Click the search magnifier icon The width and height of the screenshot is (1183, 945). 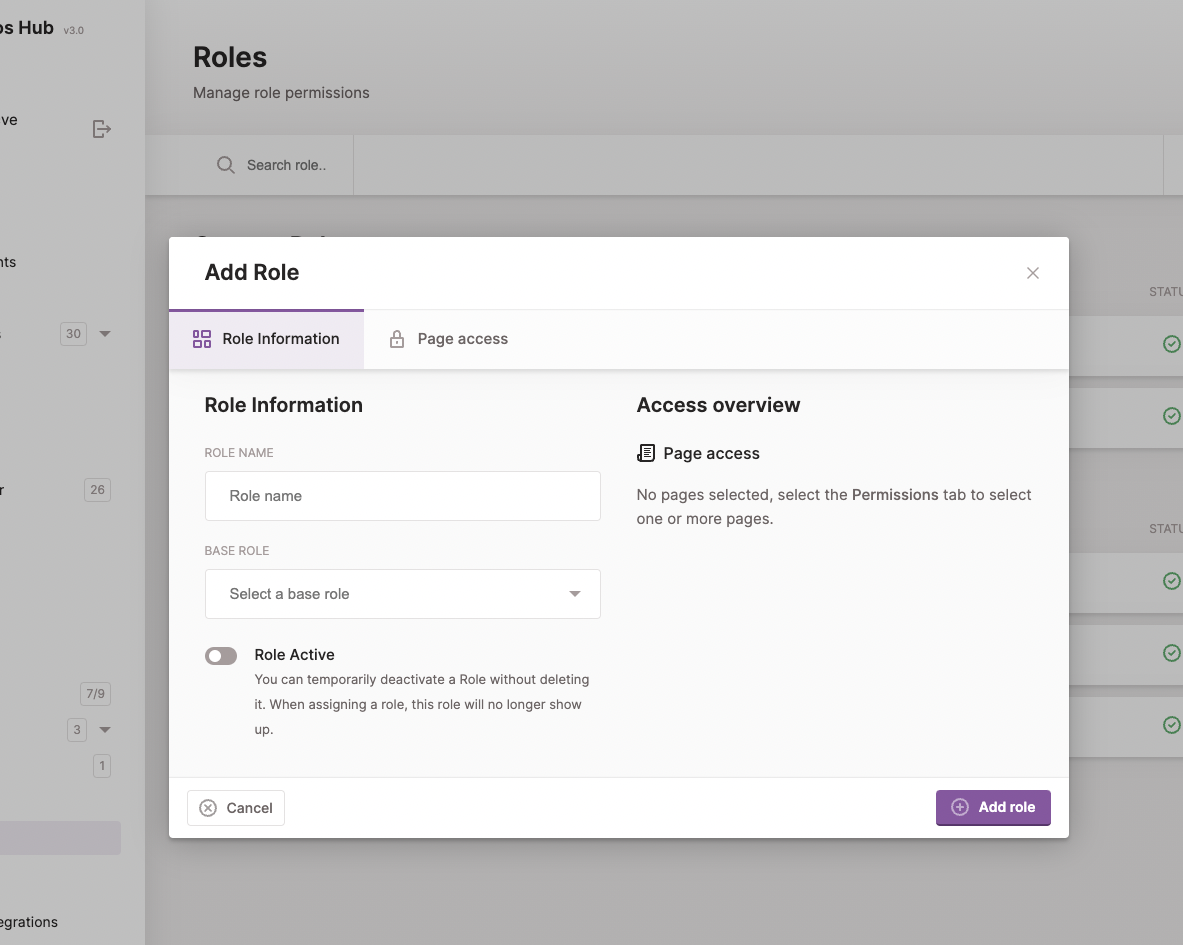pyautogui.click(x=225, y=164)
